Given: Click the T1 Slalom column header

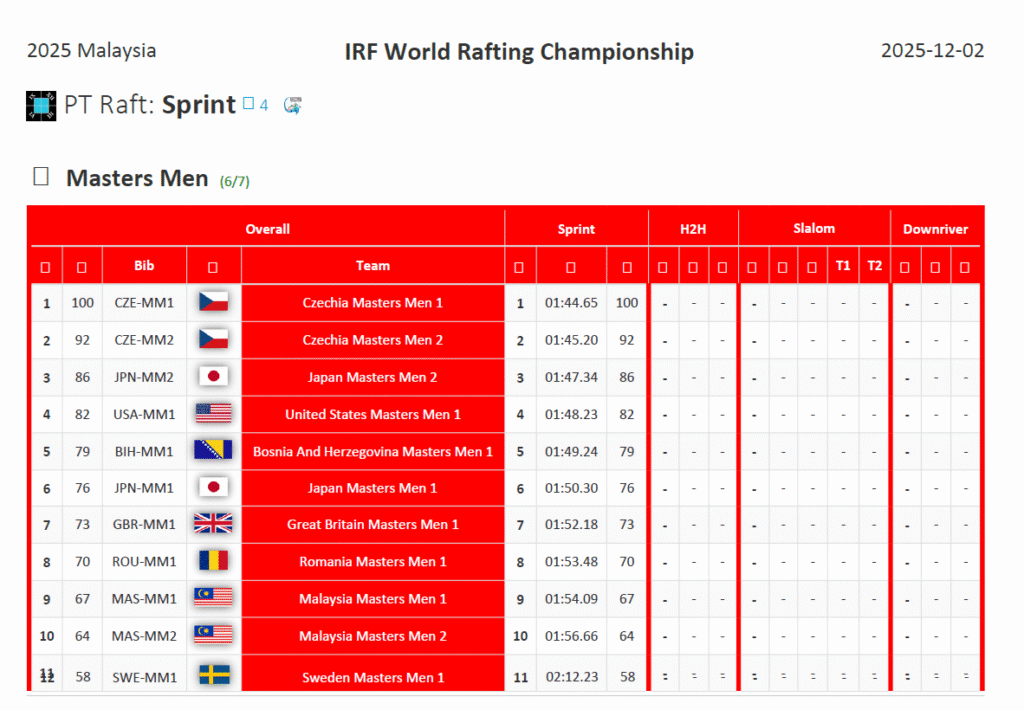Looking at the screenshot, I should pyautogui.click(x=843, y=266).
